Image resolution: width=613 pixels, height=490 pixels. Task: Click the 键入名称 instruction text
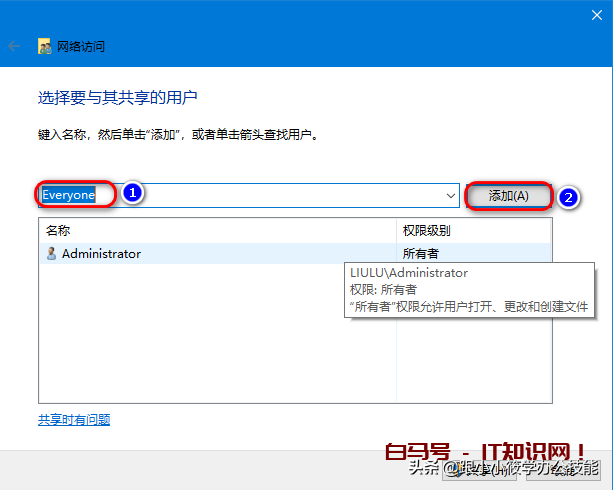pos(178,133)
